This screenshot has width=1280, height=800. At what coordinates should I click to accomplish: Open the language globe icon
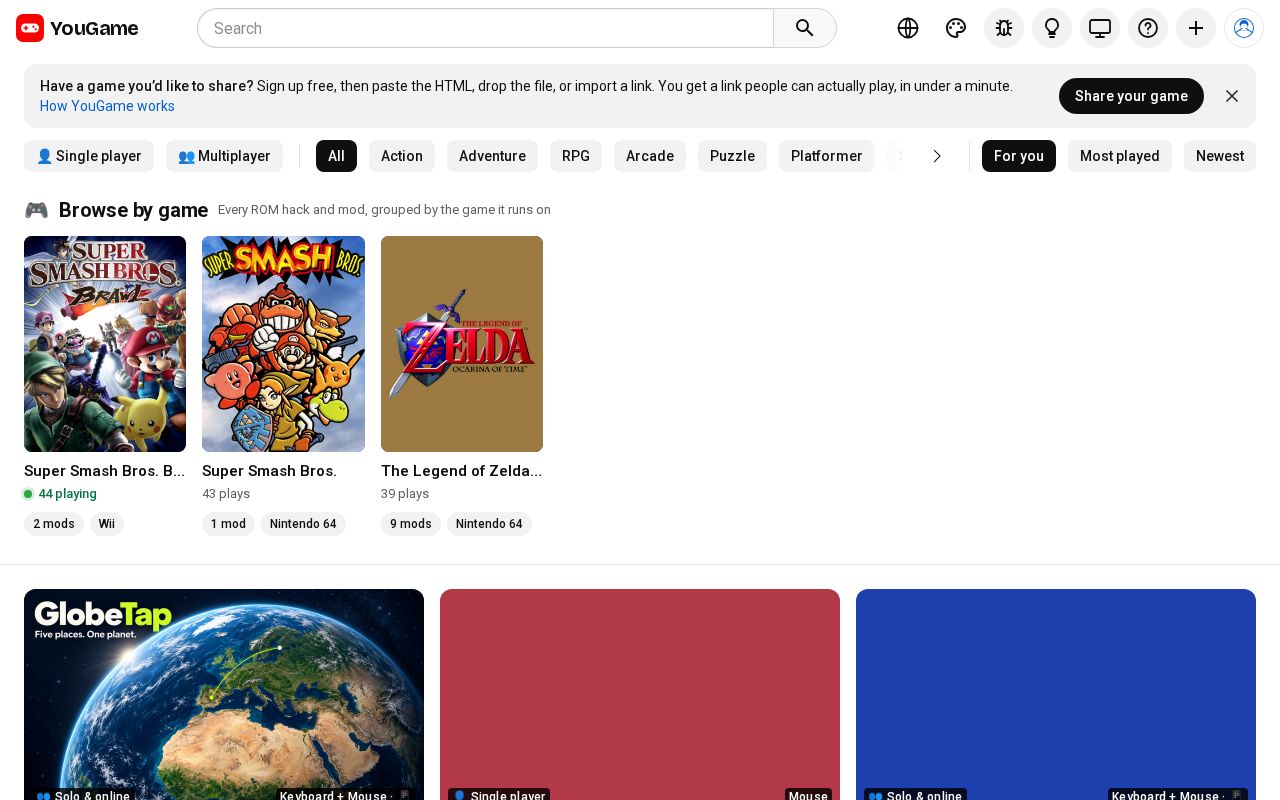click(908, 28)
